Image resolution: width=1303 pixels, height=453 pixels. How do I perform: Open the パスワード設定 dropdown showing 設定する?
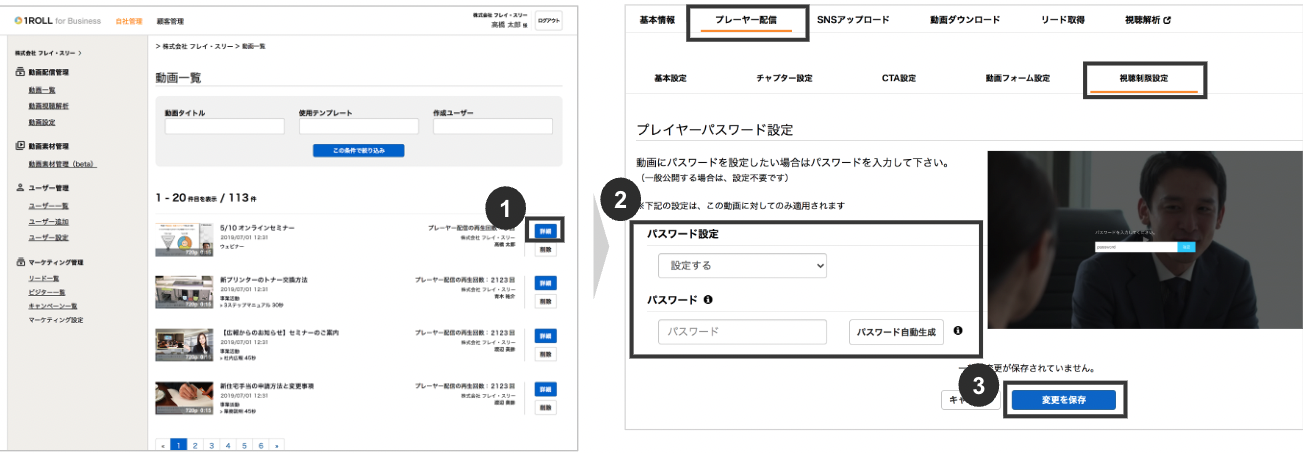tap(742, 266)
